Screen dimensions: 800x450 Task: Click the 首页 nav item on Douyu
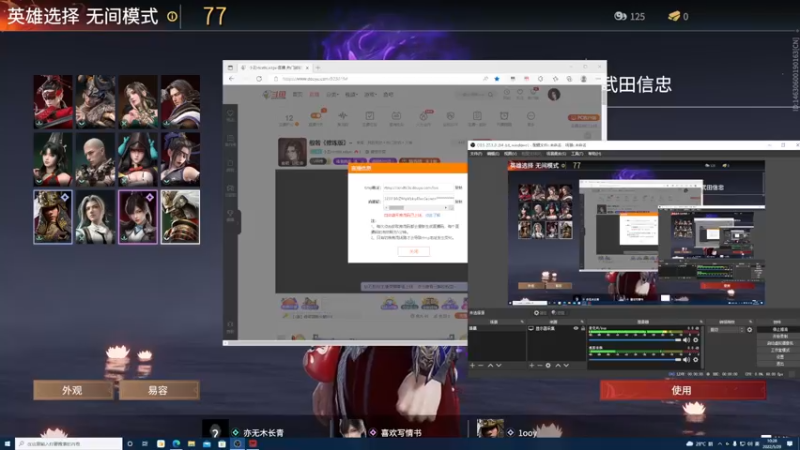click(297, 94)
